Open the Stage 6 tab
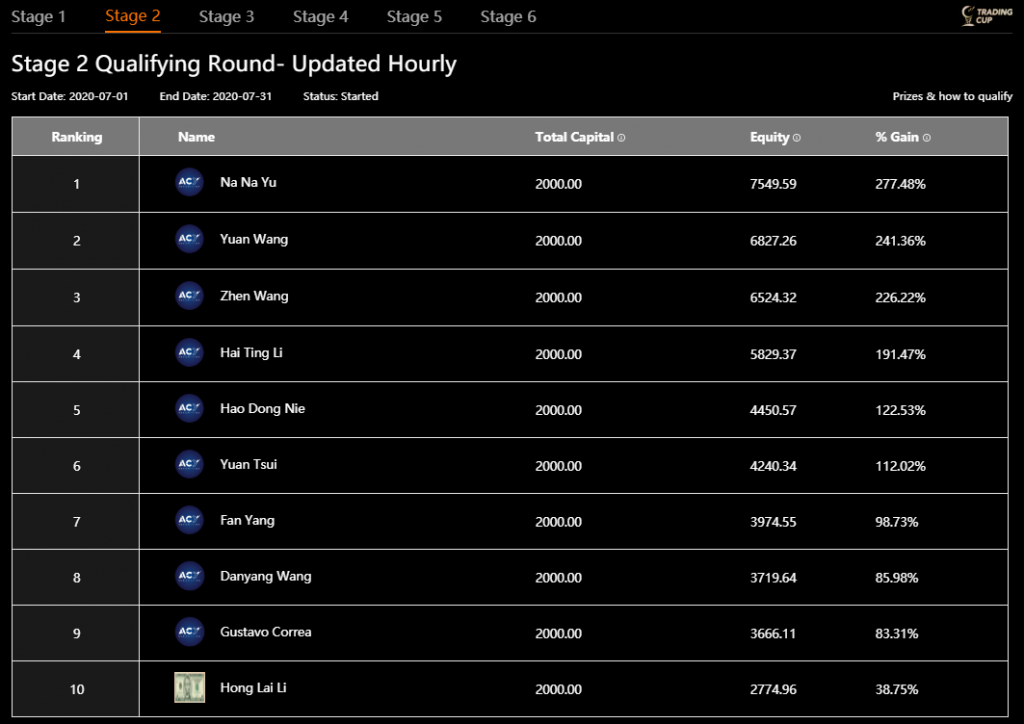Screen dimensions: 1024x724 point(508,17)
